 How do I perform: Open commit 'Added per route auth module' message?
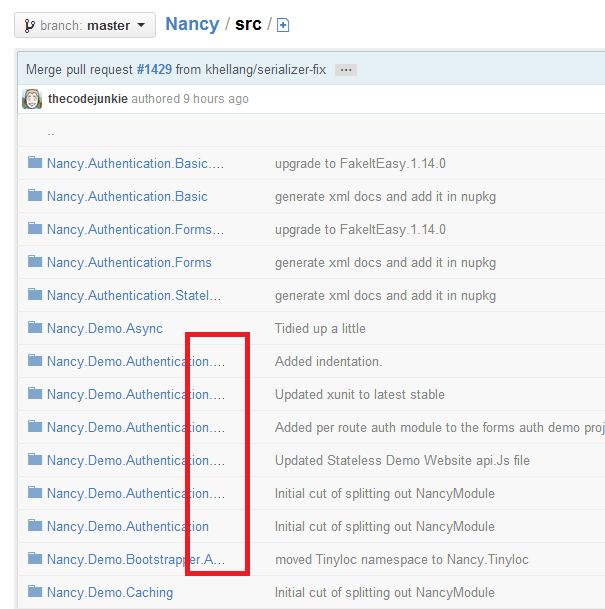[x=440, y=428]
